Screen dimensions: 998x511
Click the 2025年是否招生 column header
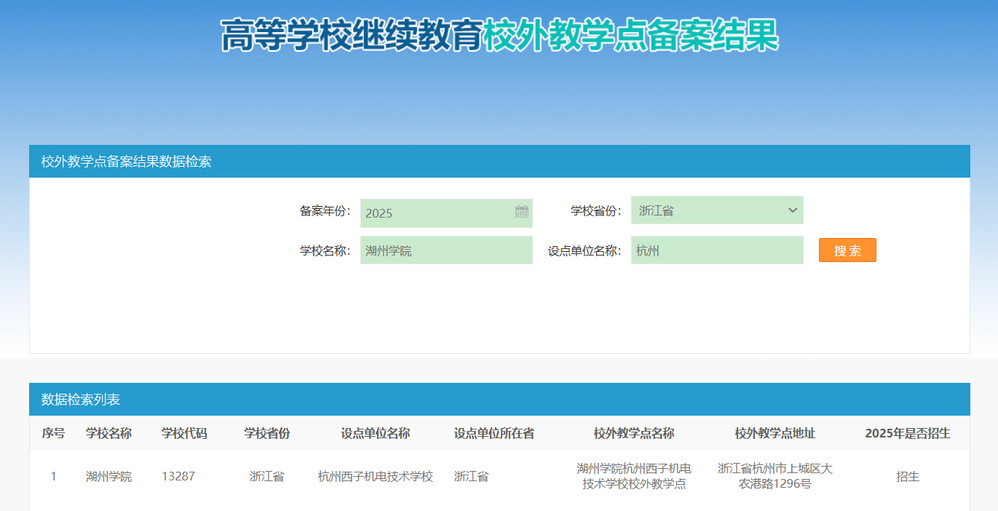pos(907,433)
